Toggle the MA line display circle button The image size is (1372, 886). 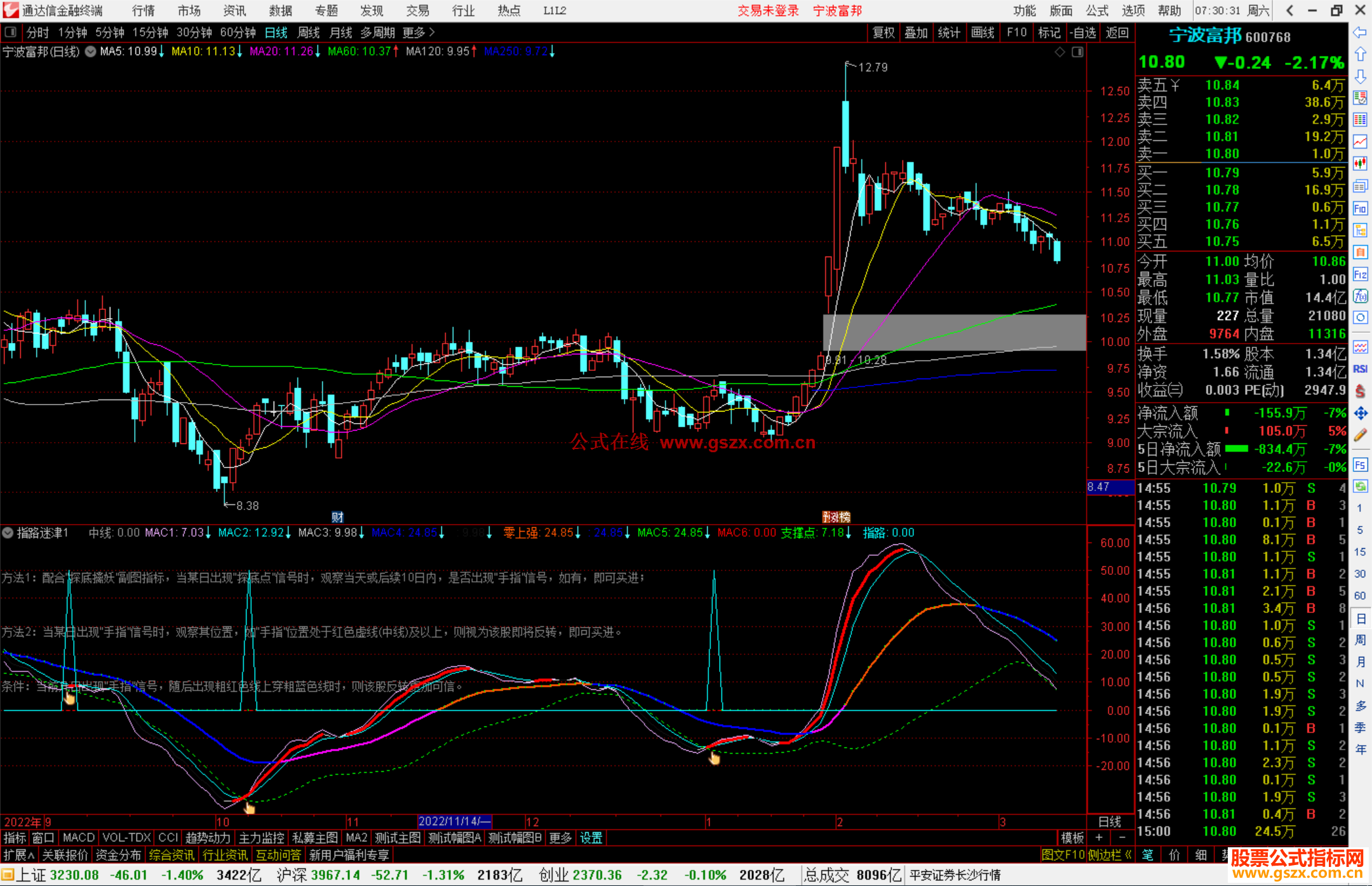pos(91,51)
